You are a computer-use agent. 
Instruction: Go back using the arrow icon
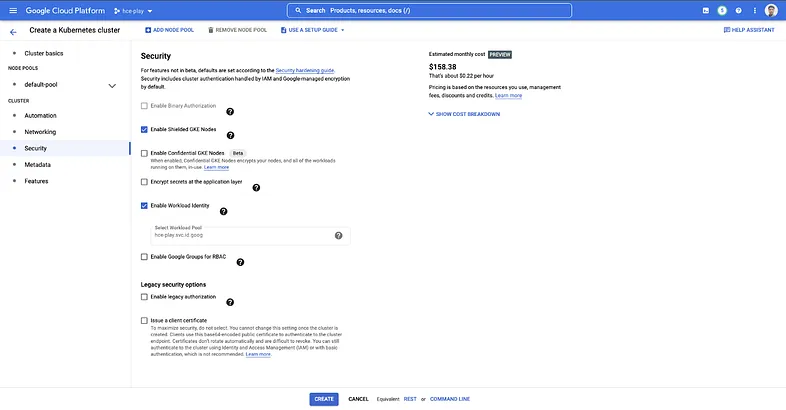(13, 32)
